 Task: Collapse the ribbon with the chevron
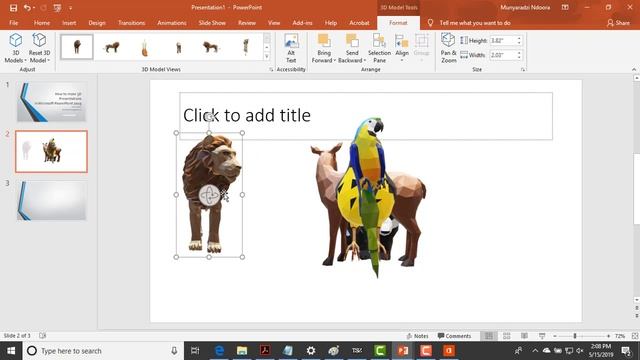(634, 69)
